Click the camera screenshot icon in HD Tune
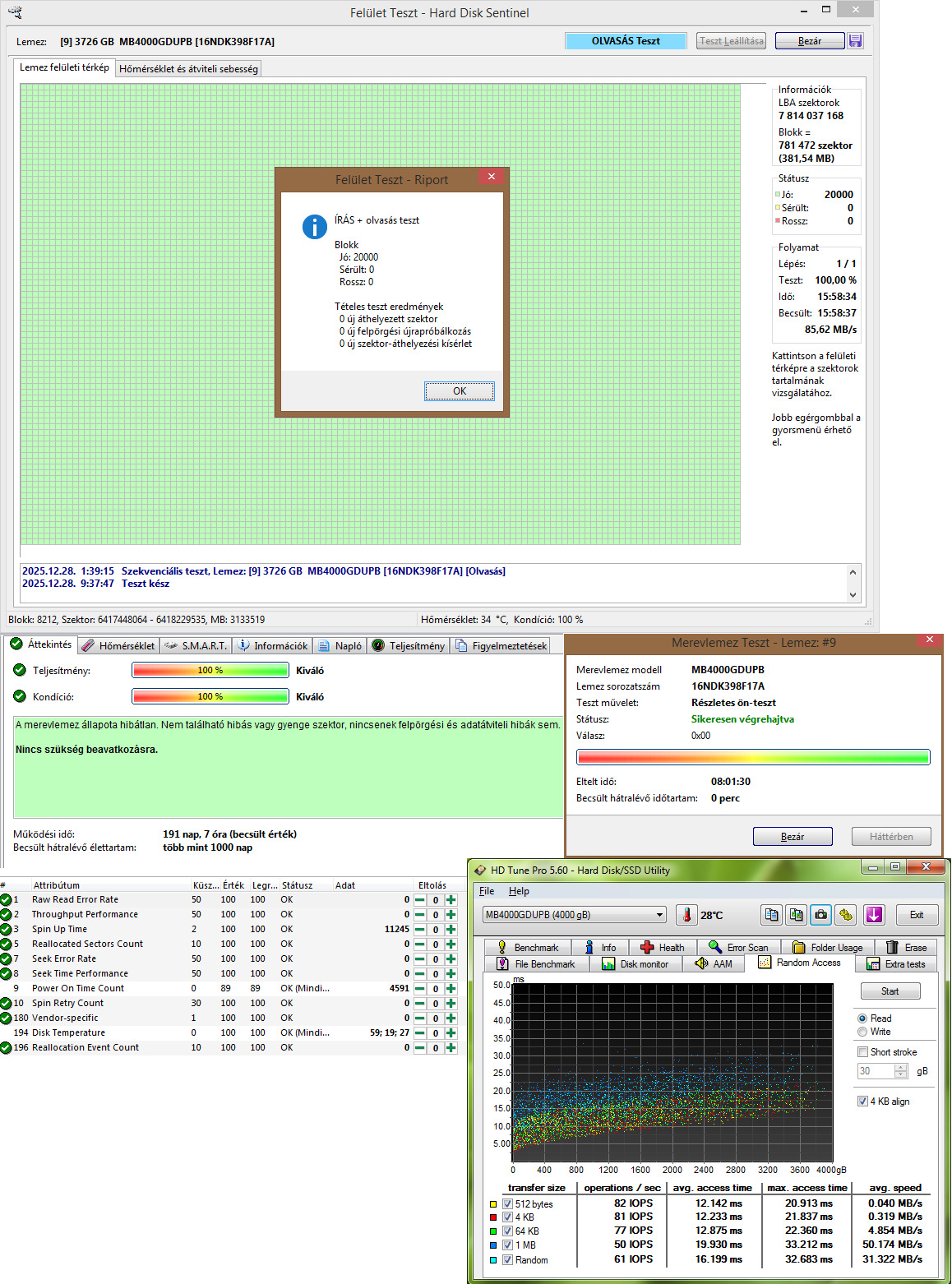The image size is (952, 1284). 820,915
